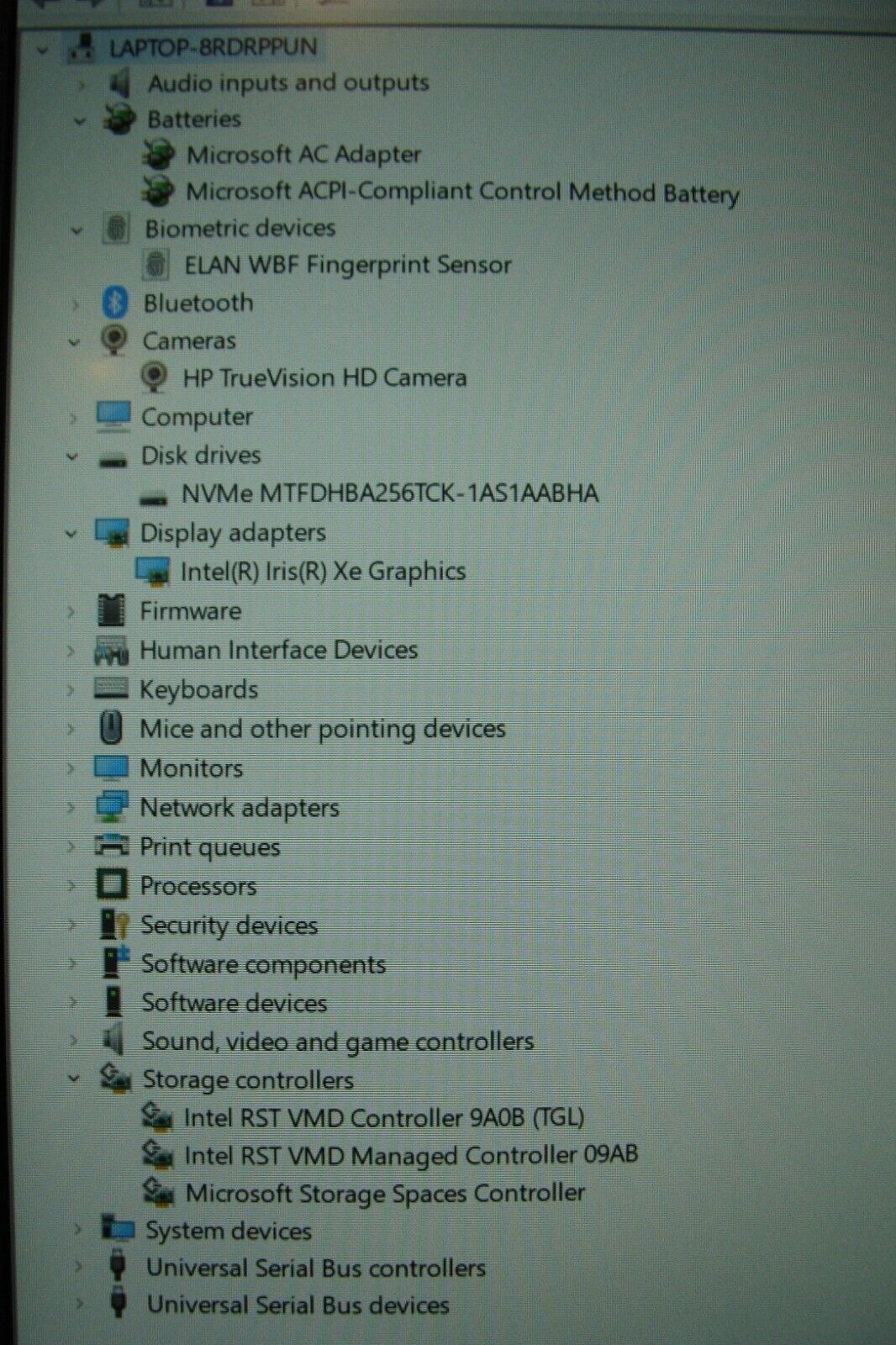Select Microsoft Storage Spaces Controller
The width and height of the screenshot is (896, 1345).
pos(384,1193)
